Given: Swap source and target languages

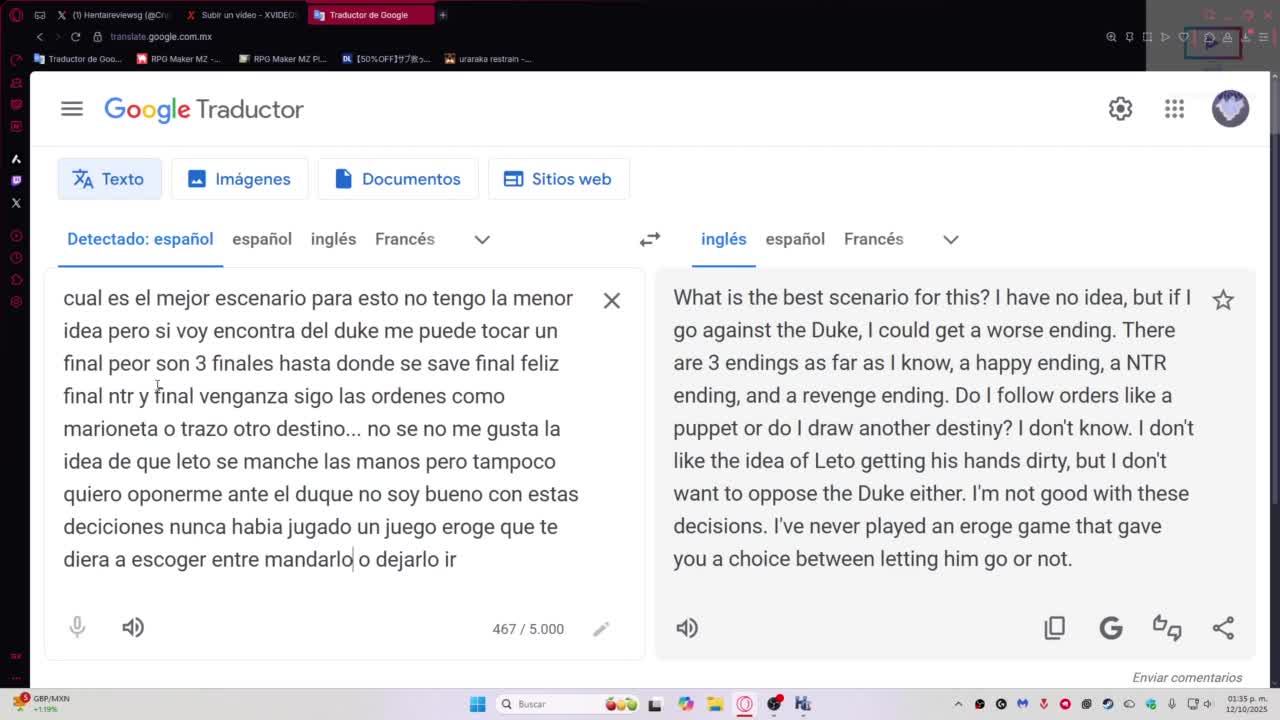Looking at the screenshot, I should coord(650,239).
